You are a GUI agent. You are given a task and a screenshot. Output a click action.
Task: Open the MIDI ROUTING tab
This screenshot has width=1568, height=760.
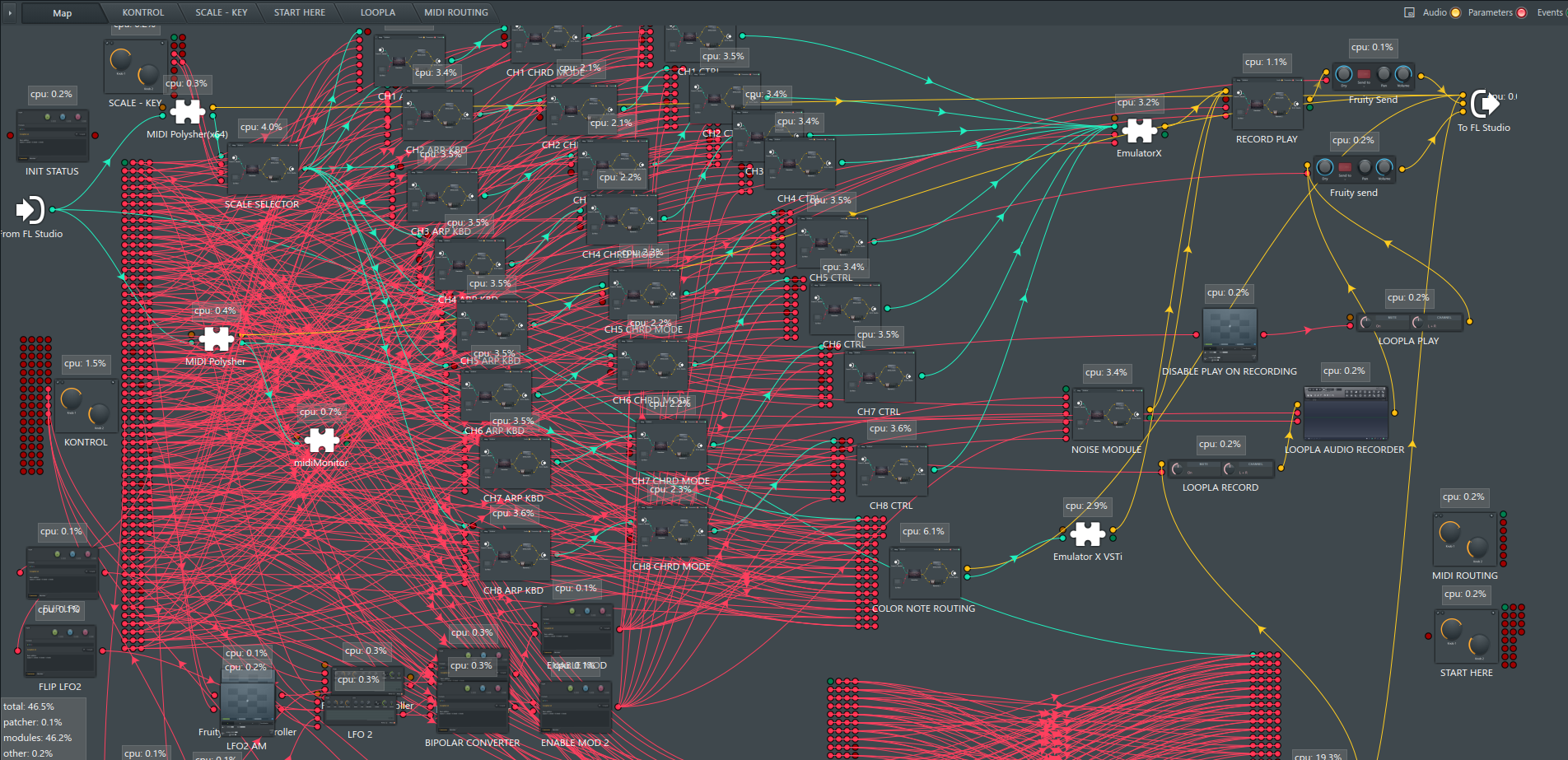pyautogui.click(x=455, y=12)
